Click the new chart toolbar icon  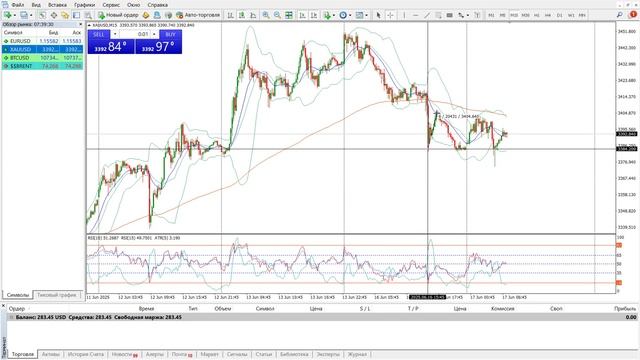click(x=7, y=15)
